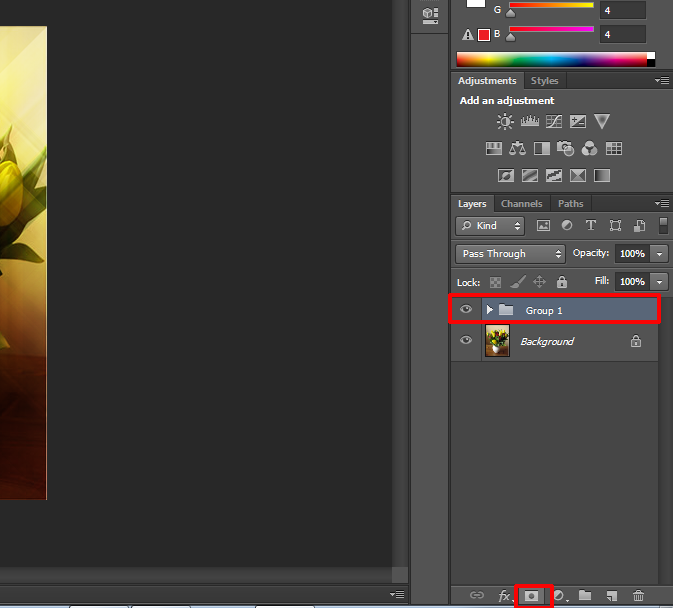This screenshot has width=673, height=608.
Task: Add a Curves adjustment
Action: (x=554, y=121)
